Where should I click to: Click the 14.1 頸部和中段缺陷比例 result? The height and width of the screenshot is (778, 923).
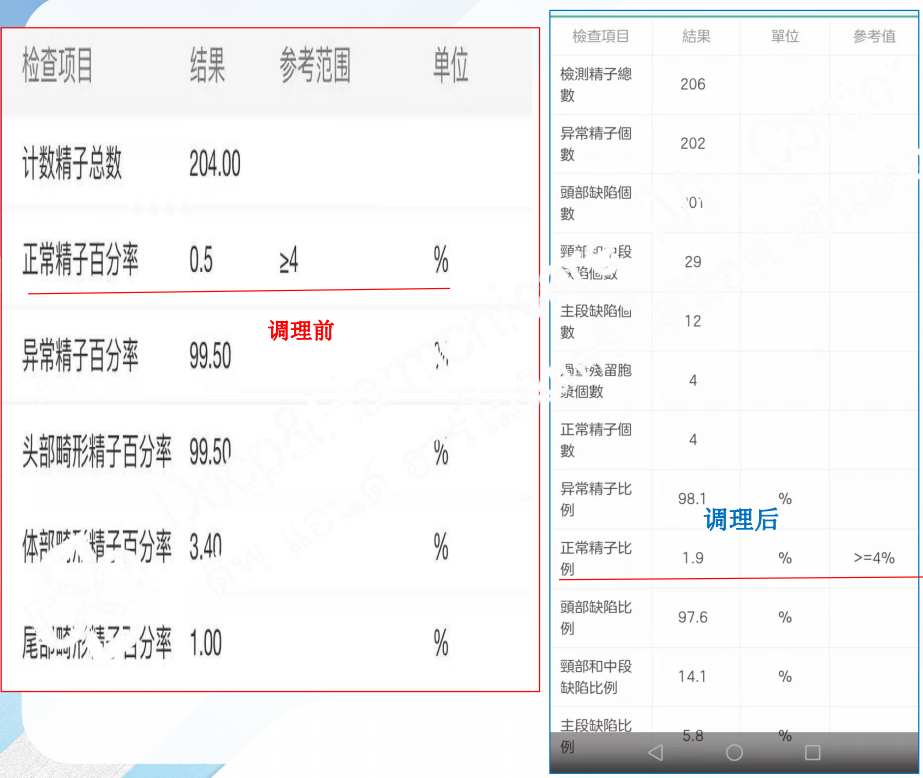pyautogui.click(x=689, y=677)
